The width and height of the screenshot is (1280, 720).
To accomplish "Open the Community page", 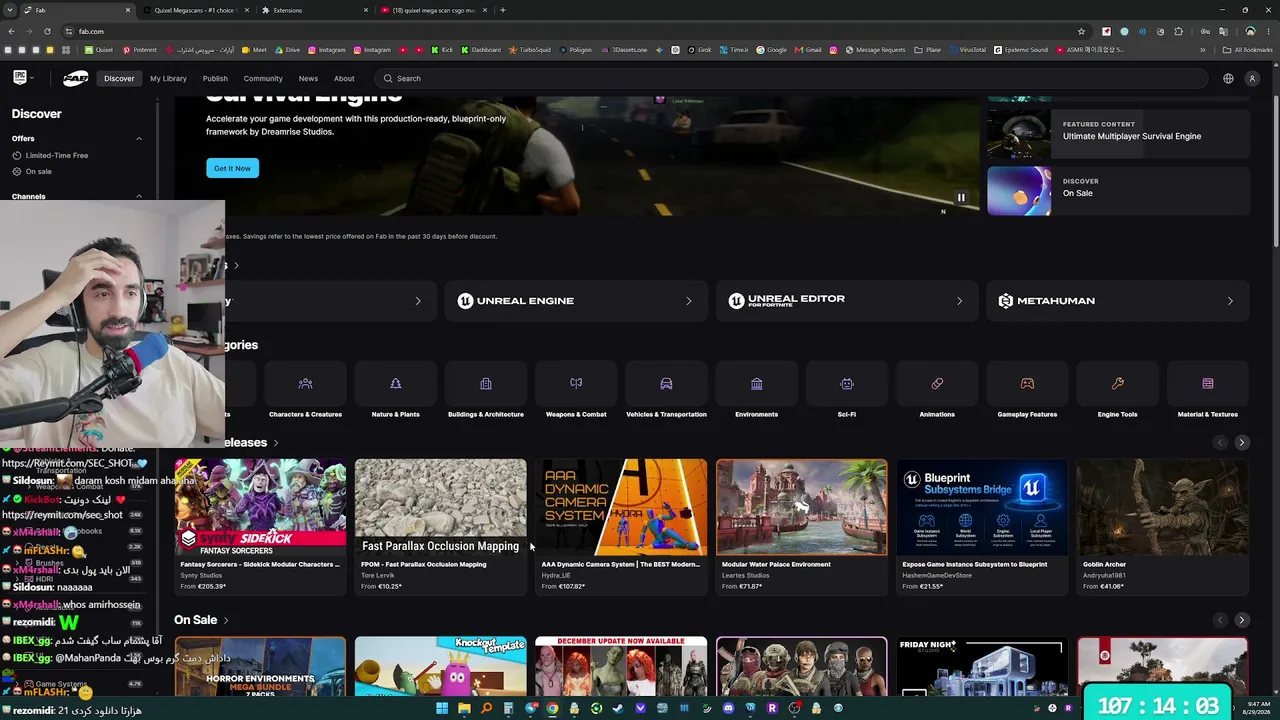I will 263,78.
